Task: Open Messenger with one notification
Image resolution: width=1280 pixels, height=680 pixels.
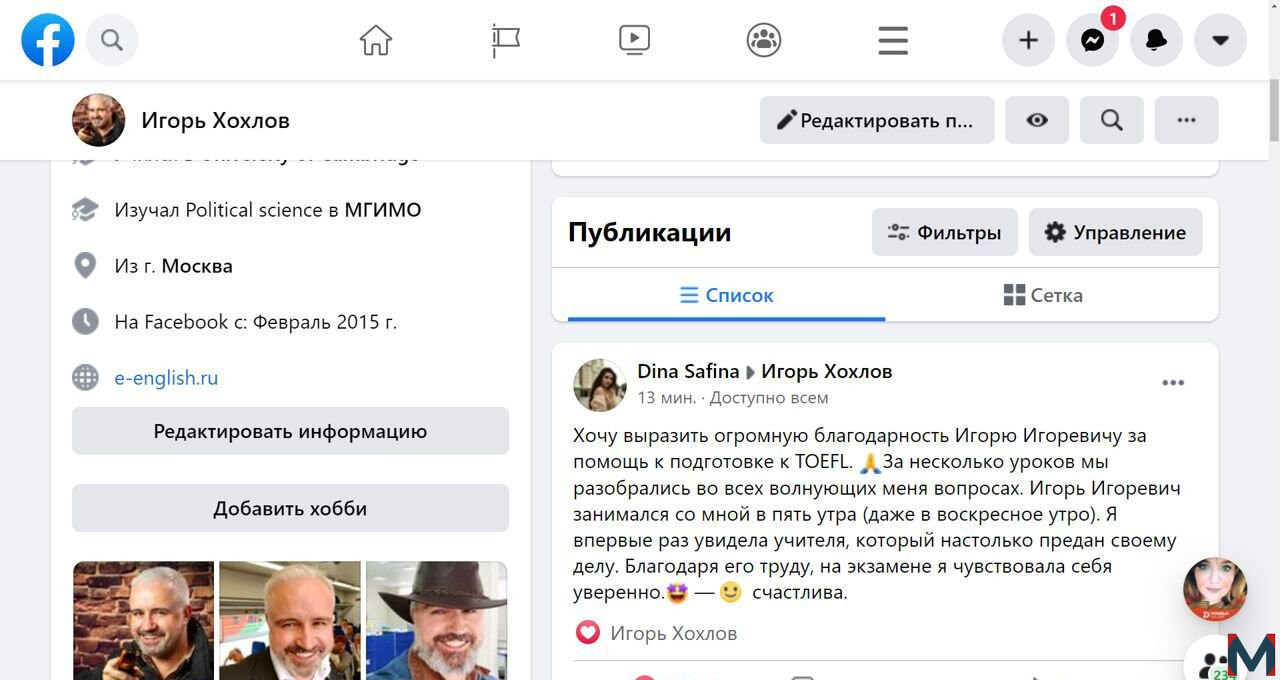Action: pyautogui.click(x=1092, y=40)
